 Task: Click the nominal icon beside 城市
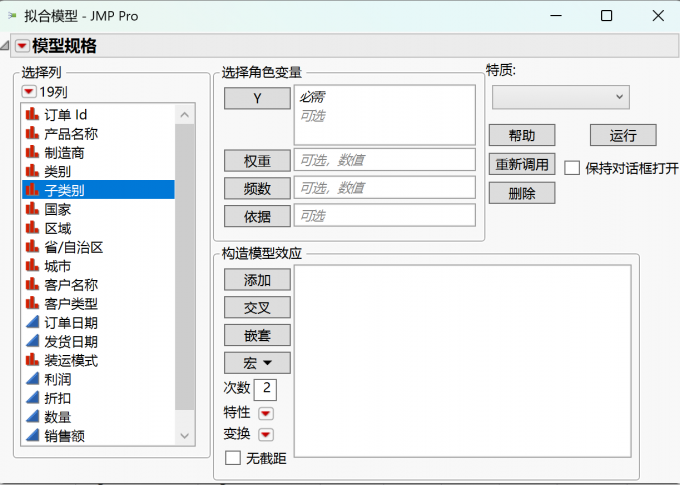[x=32, y=265]
